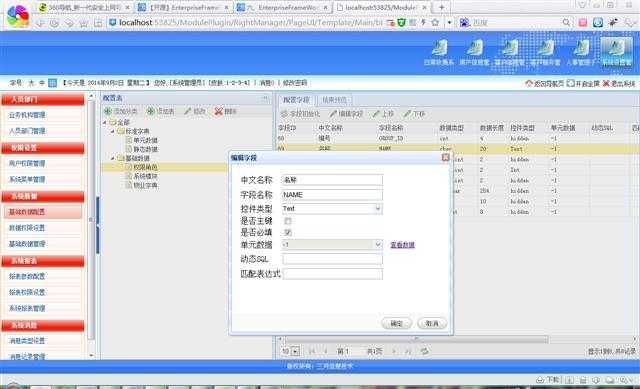The height and width of the screenshot is (389, 640).
Task: Click the 人员部门管理 sidebar menu item
Action: (42, 131)
